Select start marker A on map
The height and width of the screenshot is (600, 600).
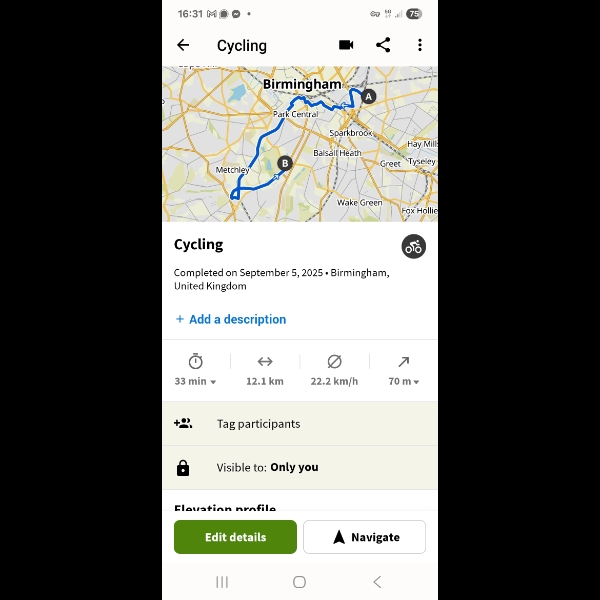pos(368,96)
